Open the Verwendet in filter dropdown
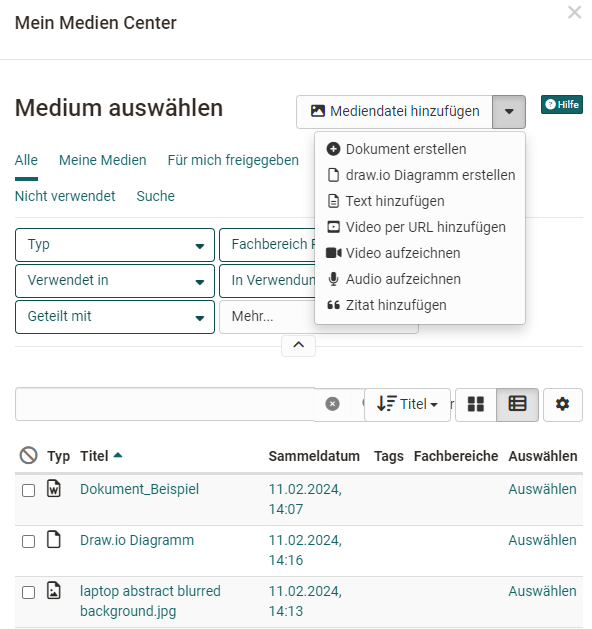Image resolution: width=592 pixels, height=629 pixels. 115,281
